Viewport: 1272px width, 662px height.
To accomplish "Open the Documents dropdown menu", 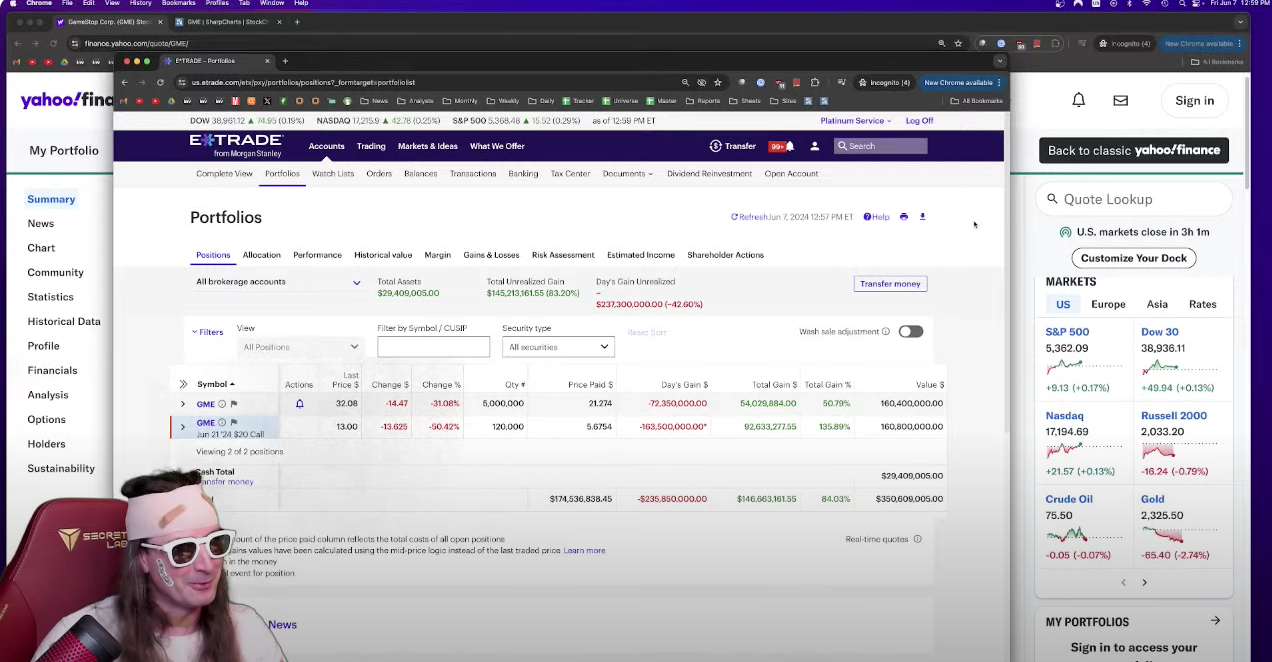I will 627,174.
